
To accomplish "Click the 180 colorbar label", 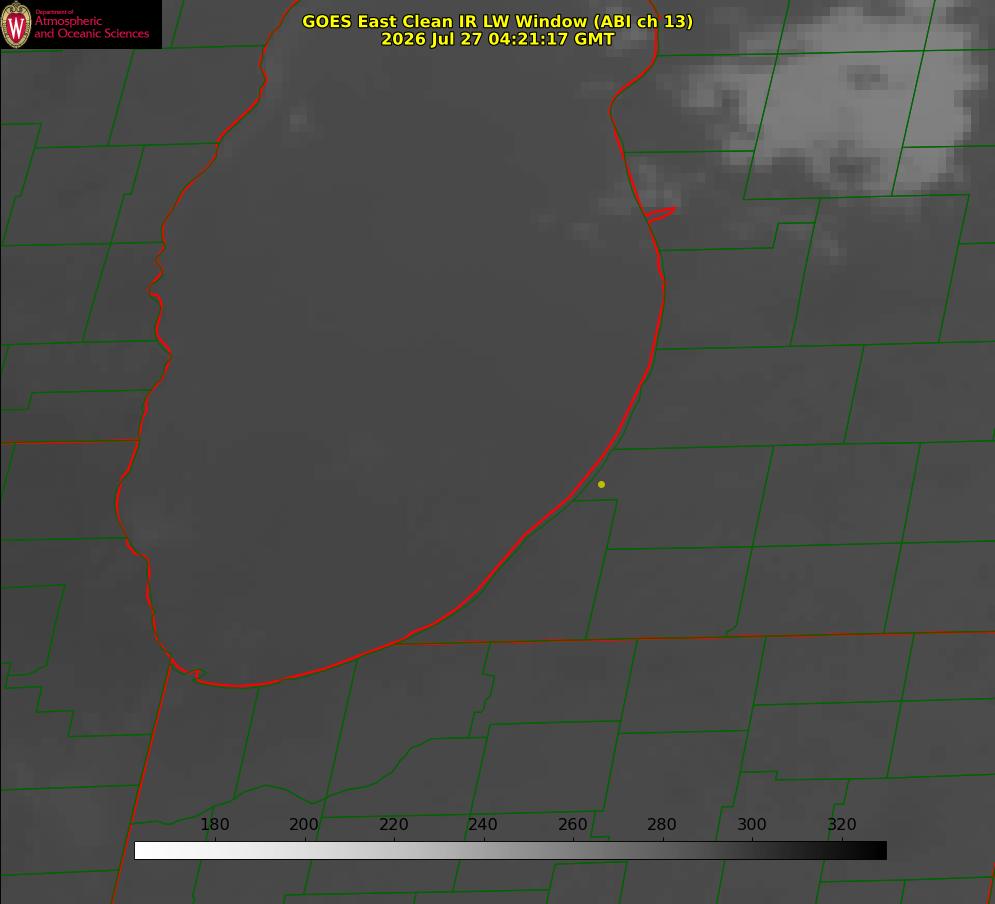I will (214, 824).
